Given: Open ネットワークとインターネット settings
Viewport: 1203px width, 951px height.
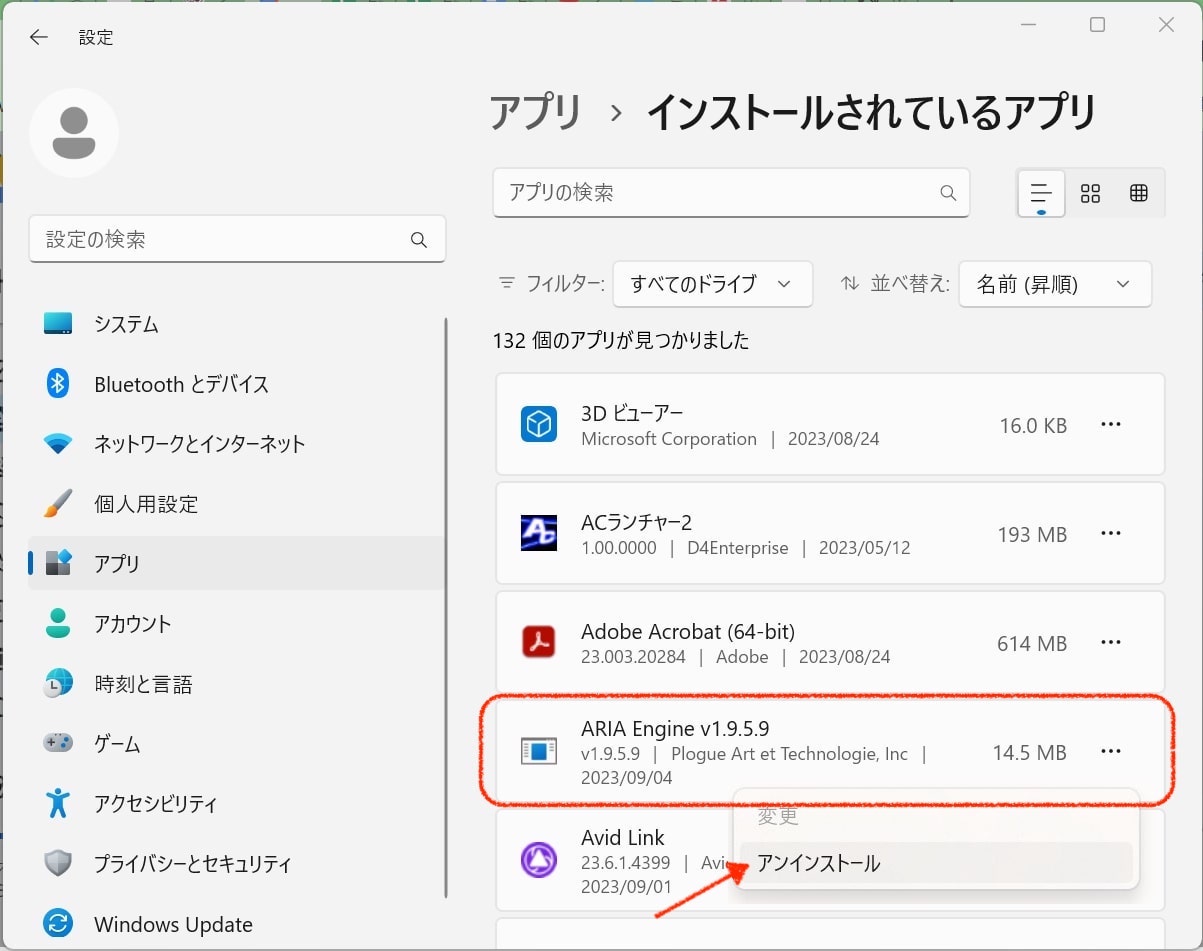Looking at the screenshot, I should pos(237,444).
